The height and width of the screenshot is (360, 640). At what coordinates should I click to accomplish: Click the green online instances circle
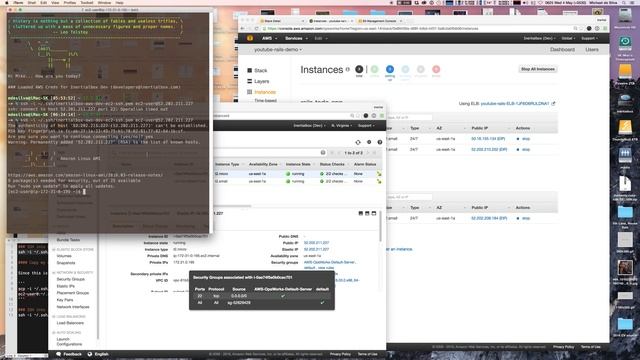click(374, 69)
